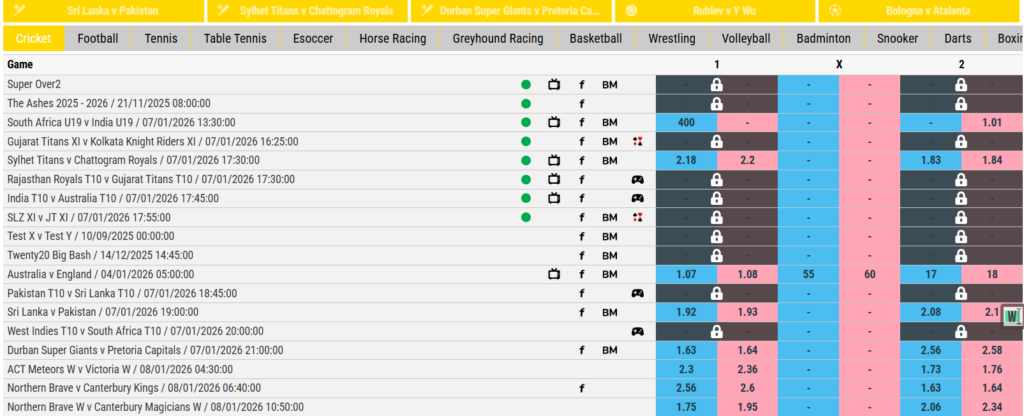
Task: Select lay odds 1.01 for India U19
Action: coord(992,122)
